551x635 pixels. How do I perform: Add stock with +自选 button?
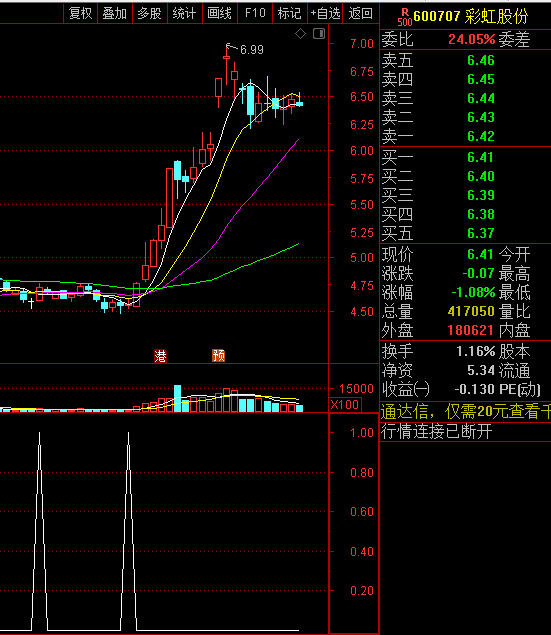click(325, 13)
